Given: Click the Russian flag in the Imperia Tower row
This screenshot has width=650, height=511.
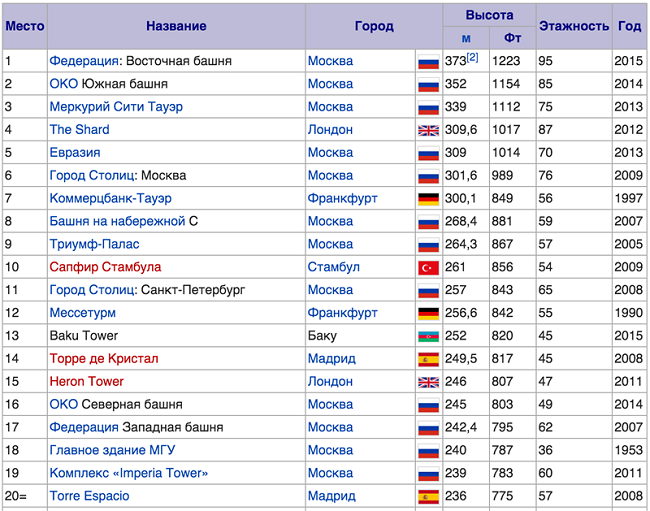Looking at the screenshot, I should coord(428,474).
